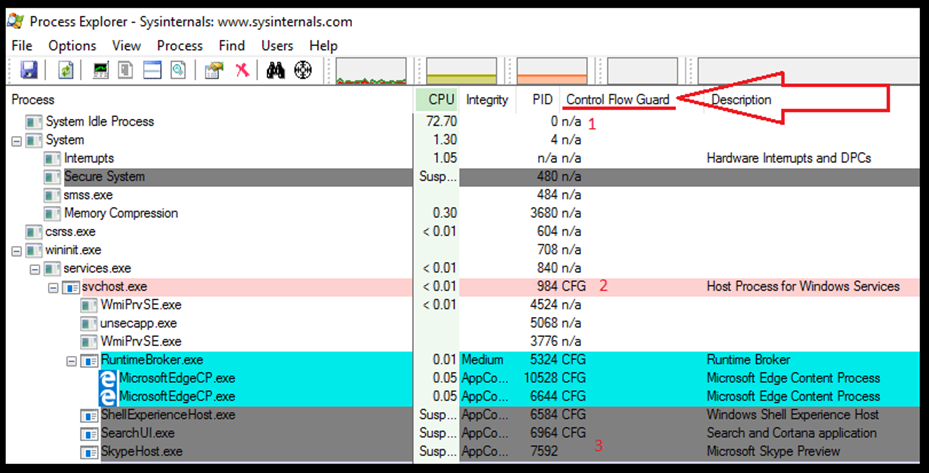This screenshot has height=473, width=929.
Task: Click the red X Kill Process icon
Action: (242, 71)
